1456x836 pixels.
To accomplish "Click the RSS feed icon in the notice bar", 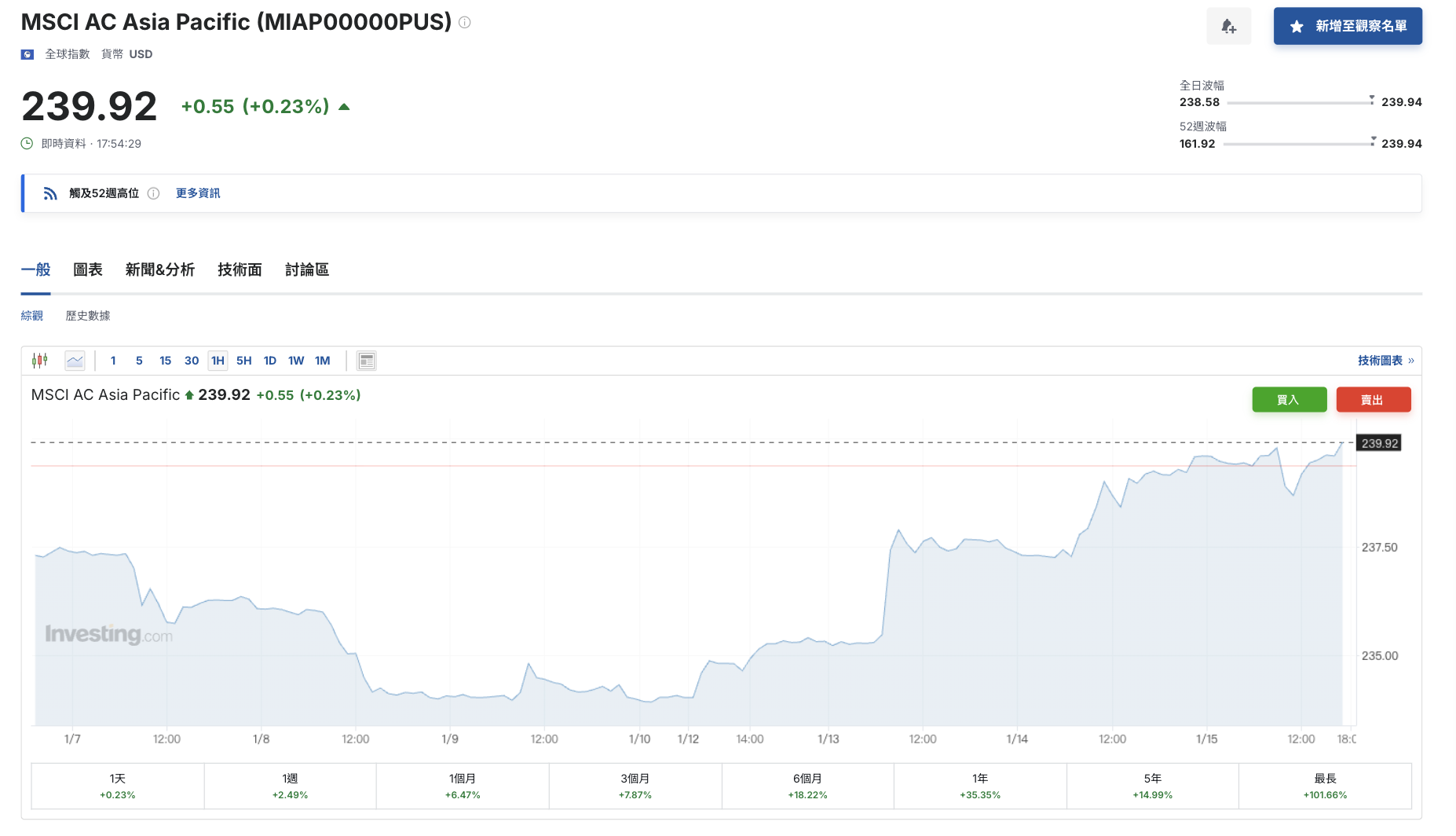I will 50,193.
